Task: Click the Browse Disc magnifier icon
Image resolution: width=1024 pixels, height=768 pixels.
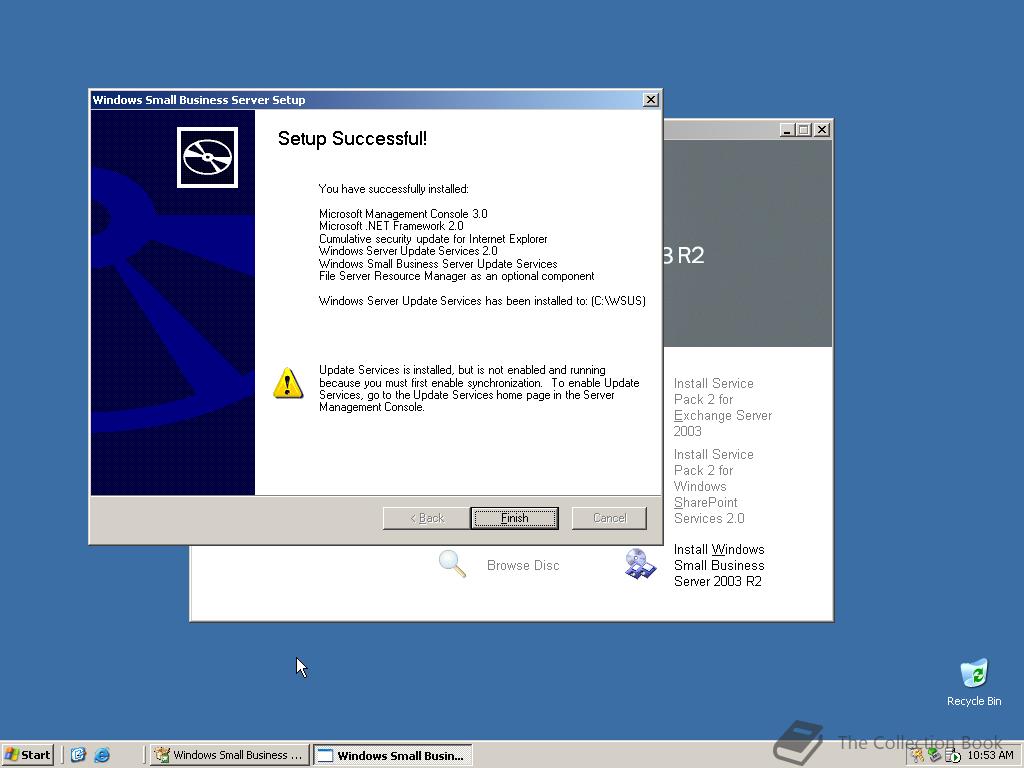Action: click(x=453, y=564)
